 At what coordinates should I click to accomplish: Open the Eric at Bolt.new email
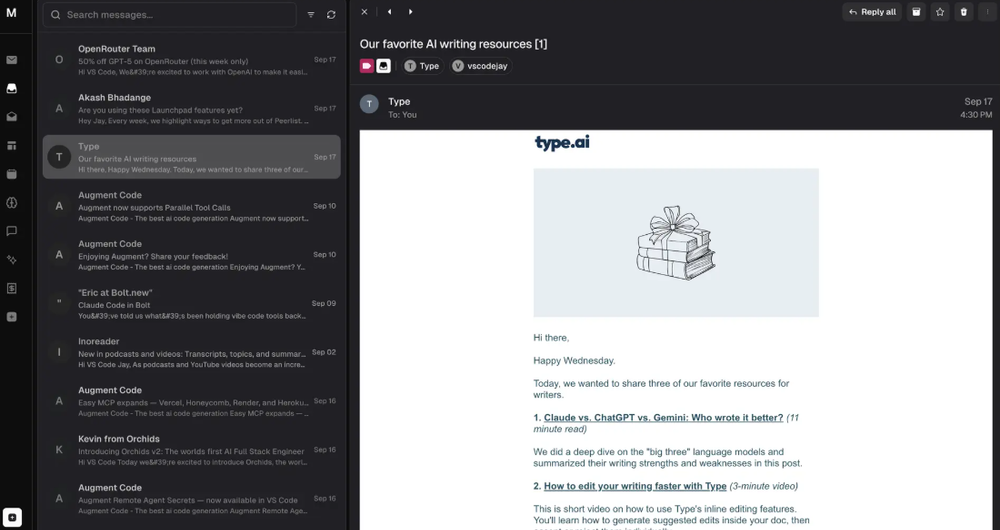tap(191, 304)
